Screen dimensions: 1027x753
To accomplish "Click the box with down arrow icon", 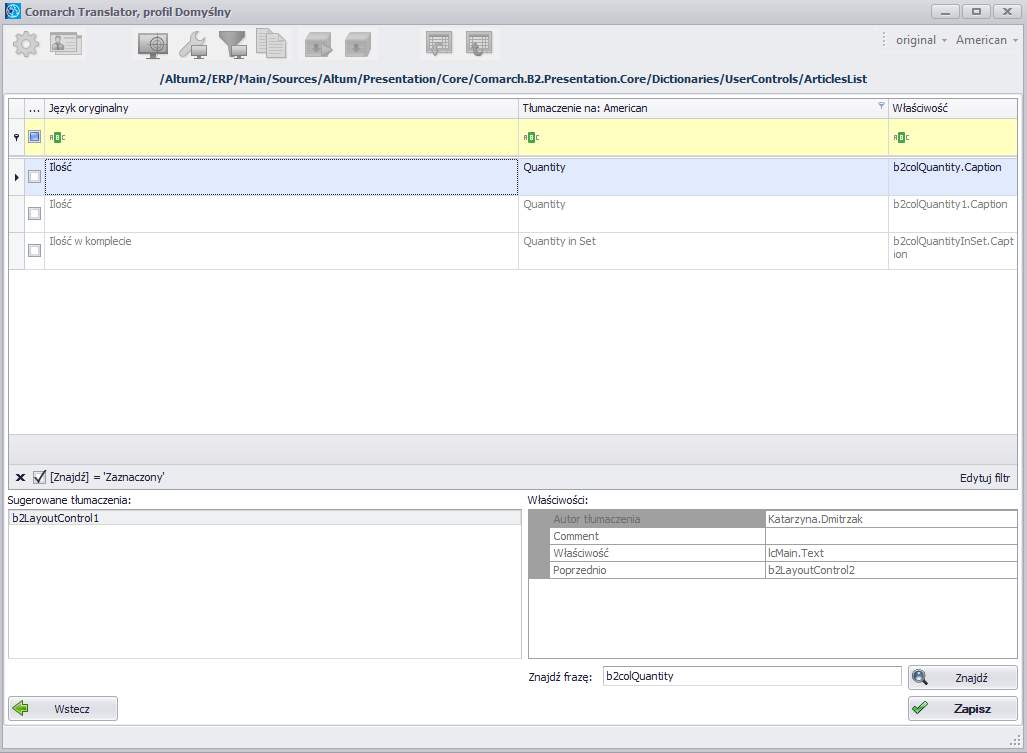I will (358, 45).
